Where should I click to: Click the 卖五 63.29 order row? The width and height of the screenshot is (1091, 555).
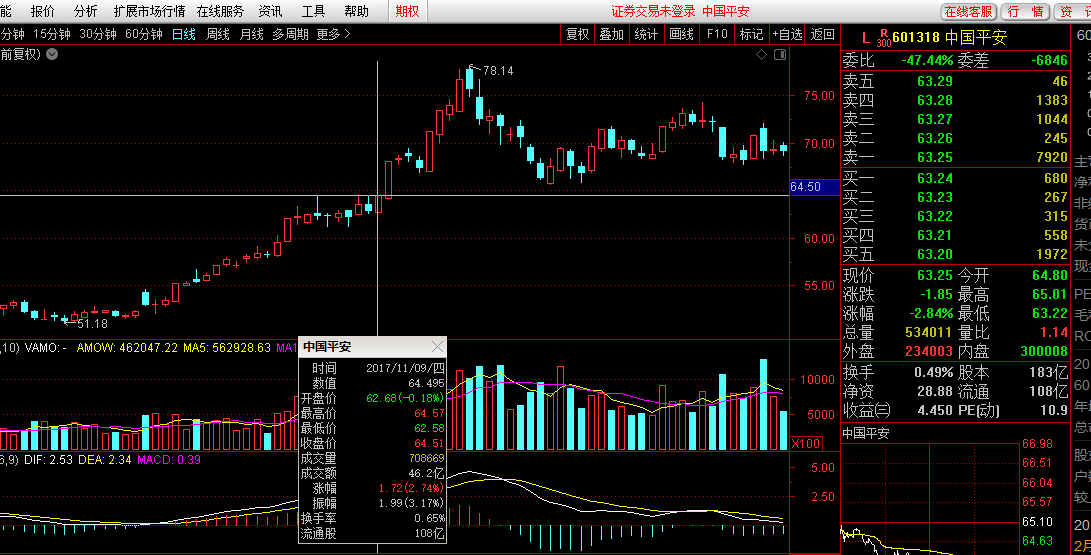[955, 81]
